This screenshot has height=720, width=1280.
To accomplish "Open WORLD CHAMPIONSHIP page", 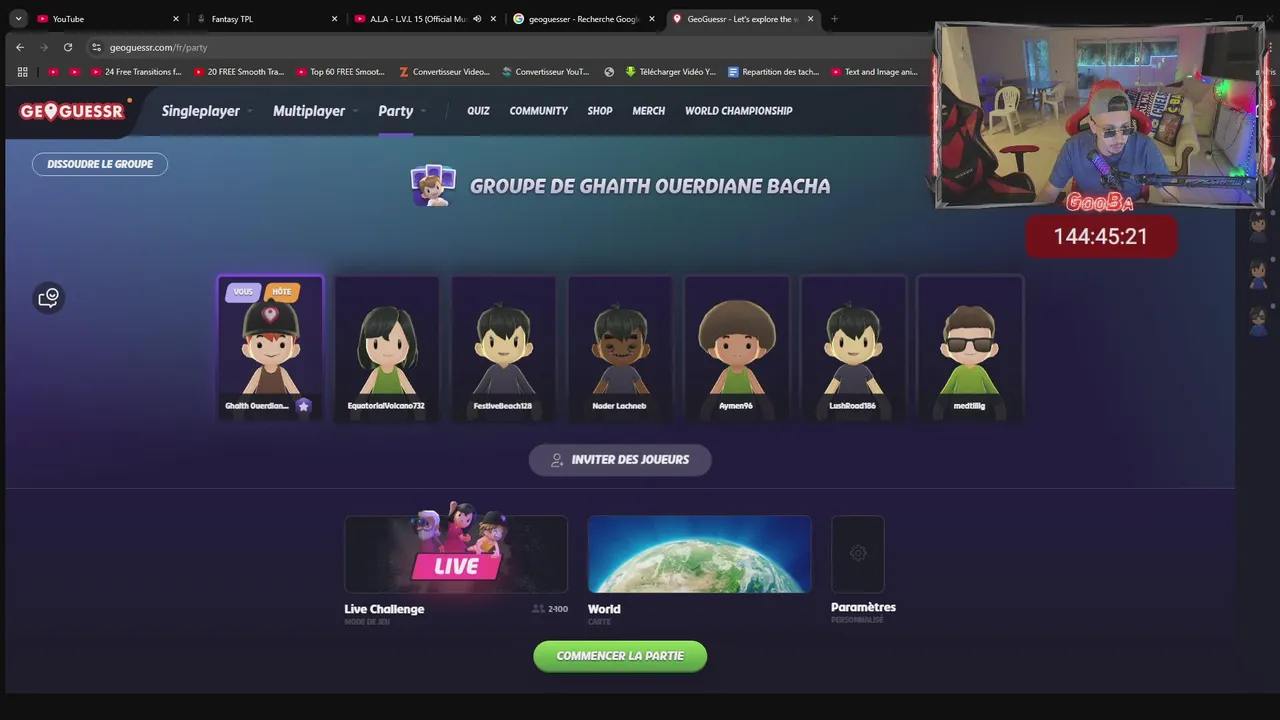I will point(738,111).
